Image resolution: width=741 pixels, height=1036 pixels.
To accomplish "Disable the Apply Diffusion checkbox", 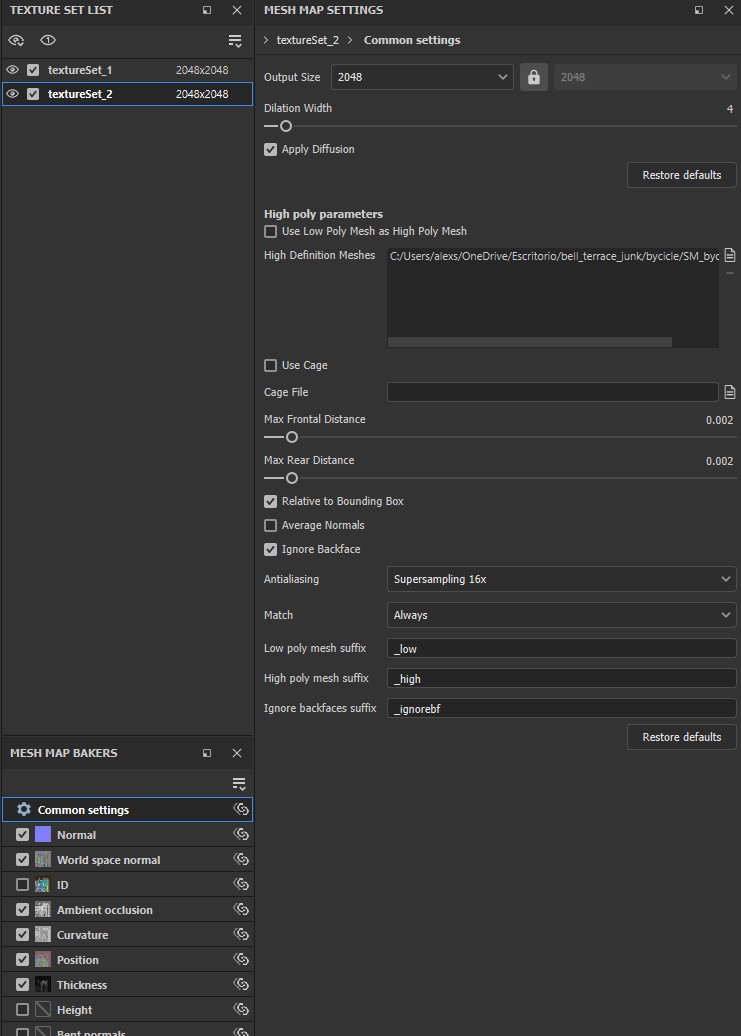I will (270, 149).
